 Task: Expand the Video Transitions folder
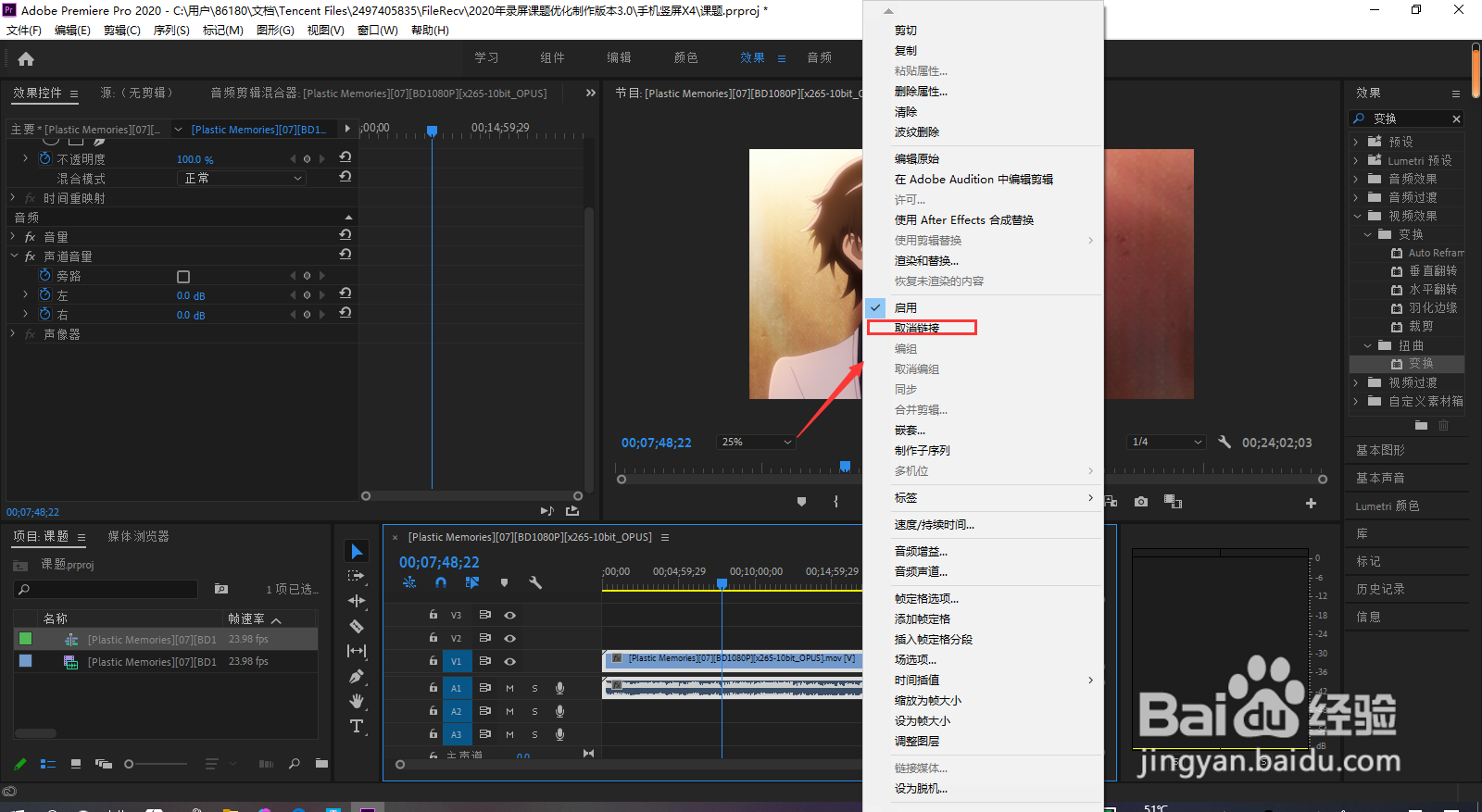pyautogui.click(x=1355, y=382)
